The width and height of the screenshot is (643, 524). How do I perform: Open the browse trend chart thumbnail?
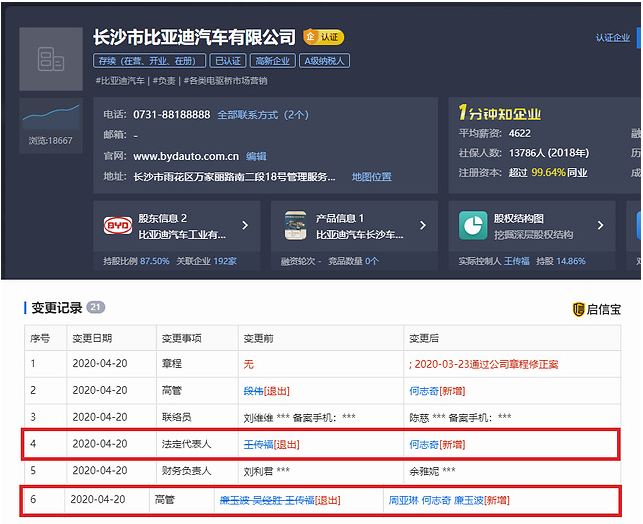[51, 117]
